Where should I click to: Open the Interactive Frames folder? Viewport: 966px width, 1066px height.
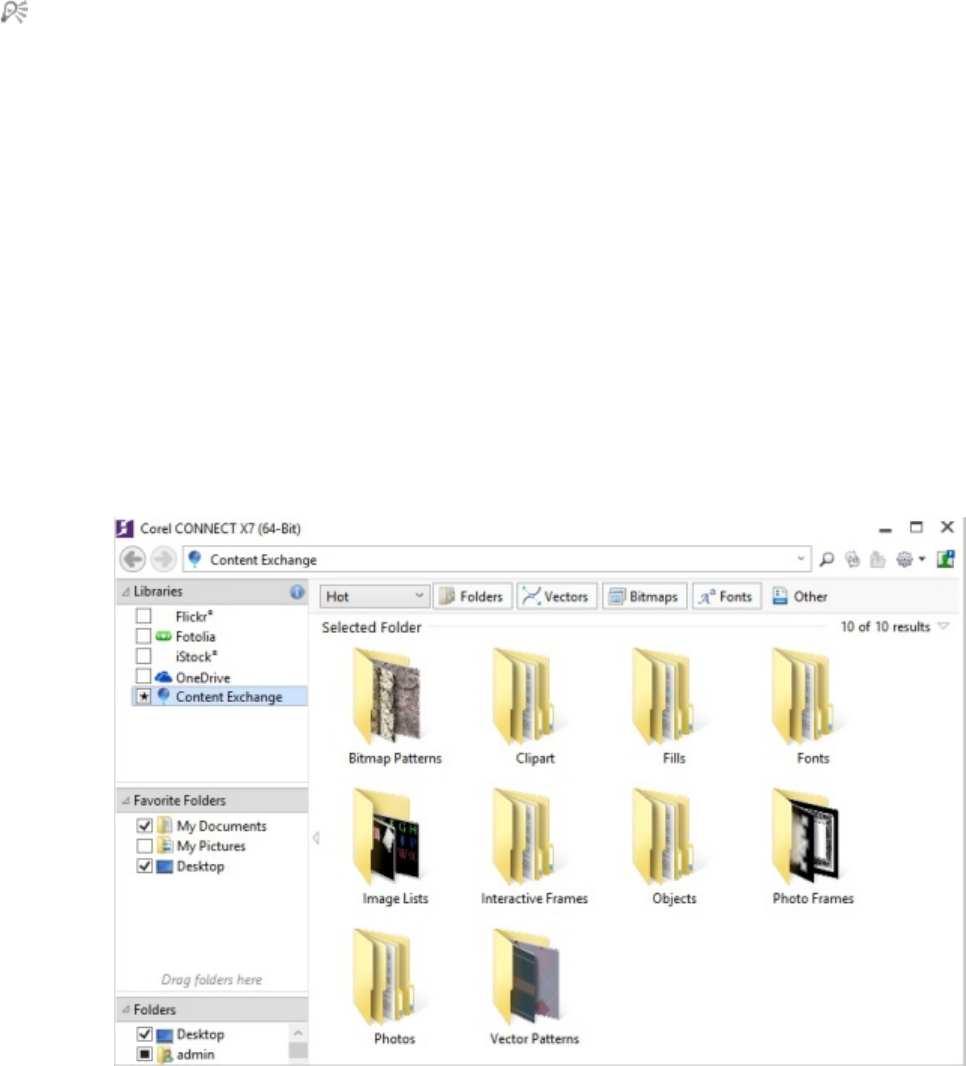coord(534,847)
